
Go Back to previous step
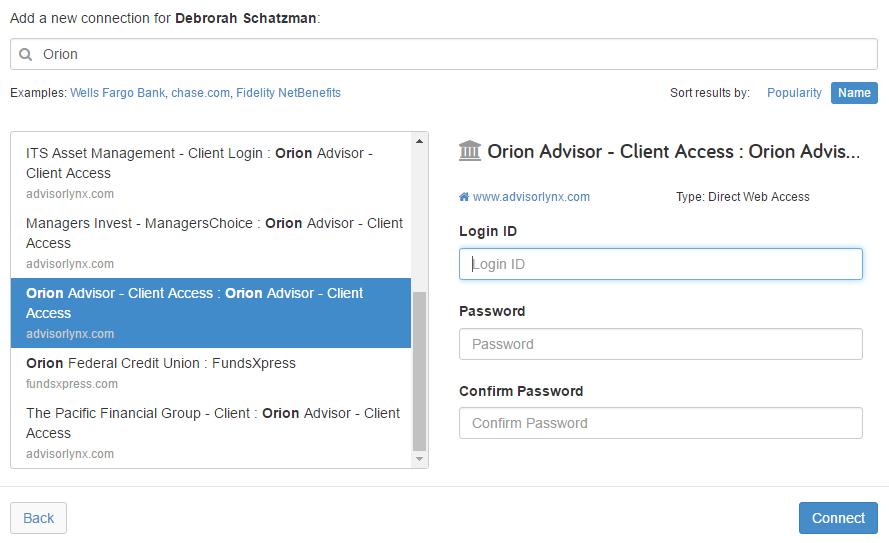point(39,518)
